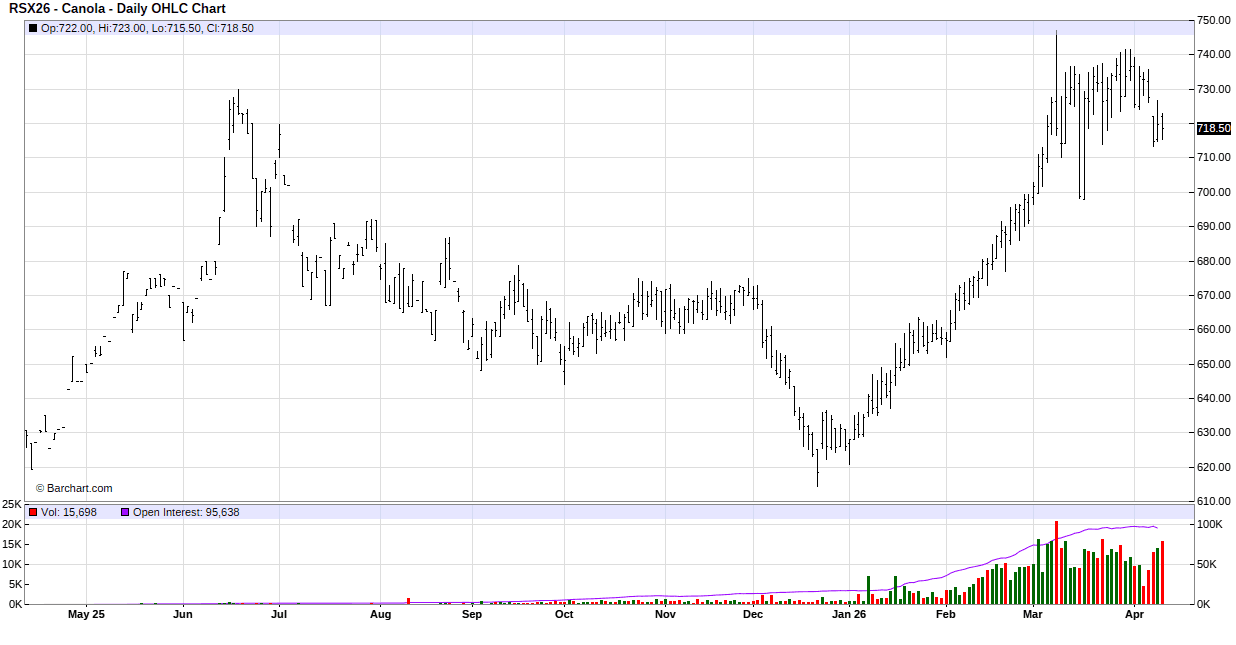The height and width of the screenshot is (645, 1236).
Task: Click the 610.00 price axis label
Action: coord(1213,501)
